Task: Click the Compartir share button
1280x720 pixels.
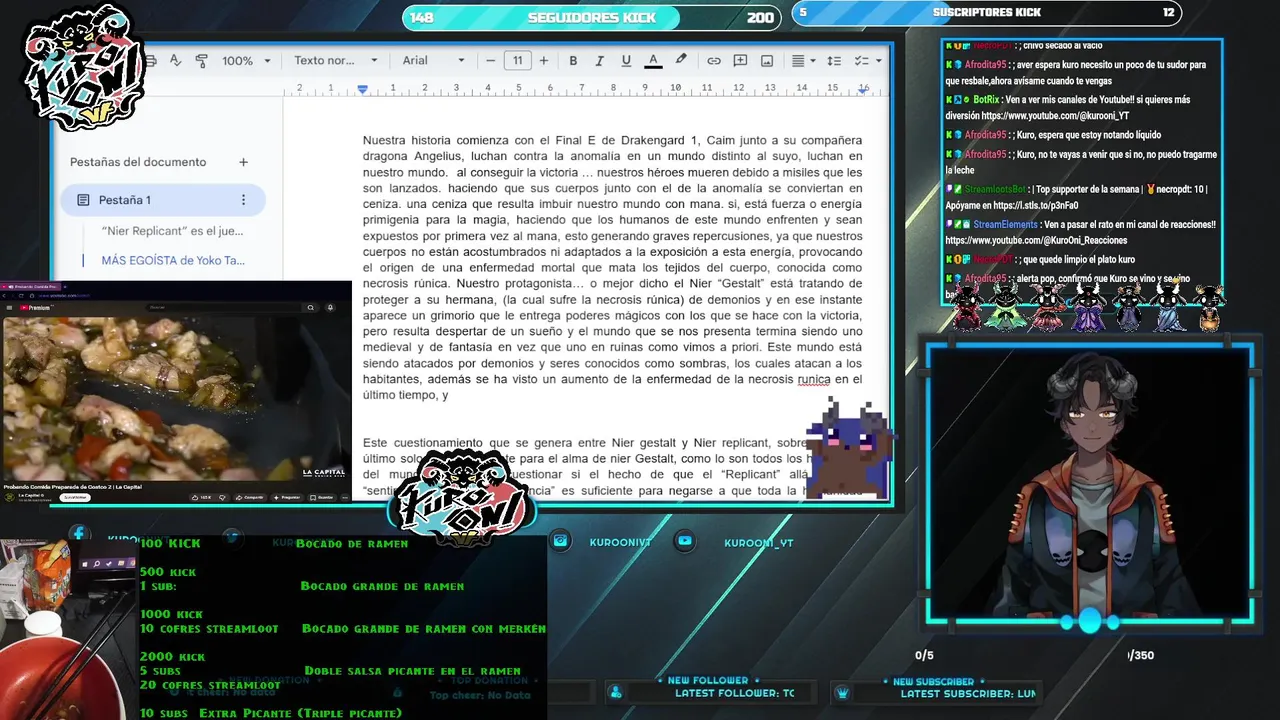Action: 250,497
